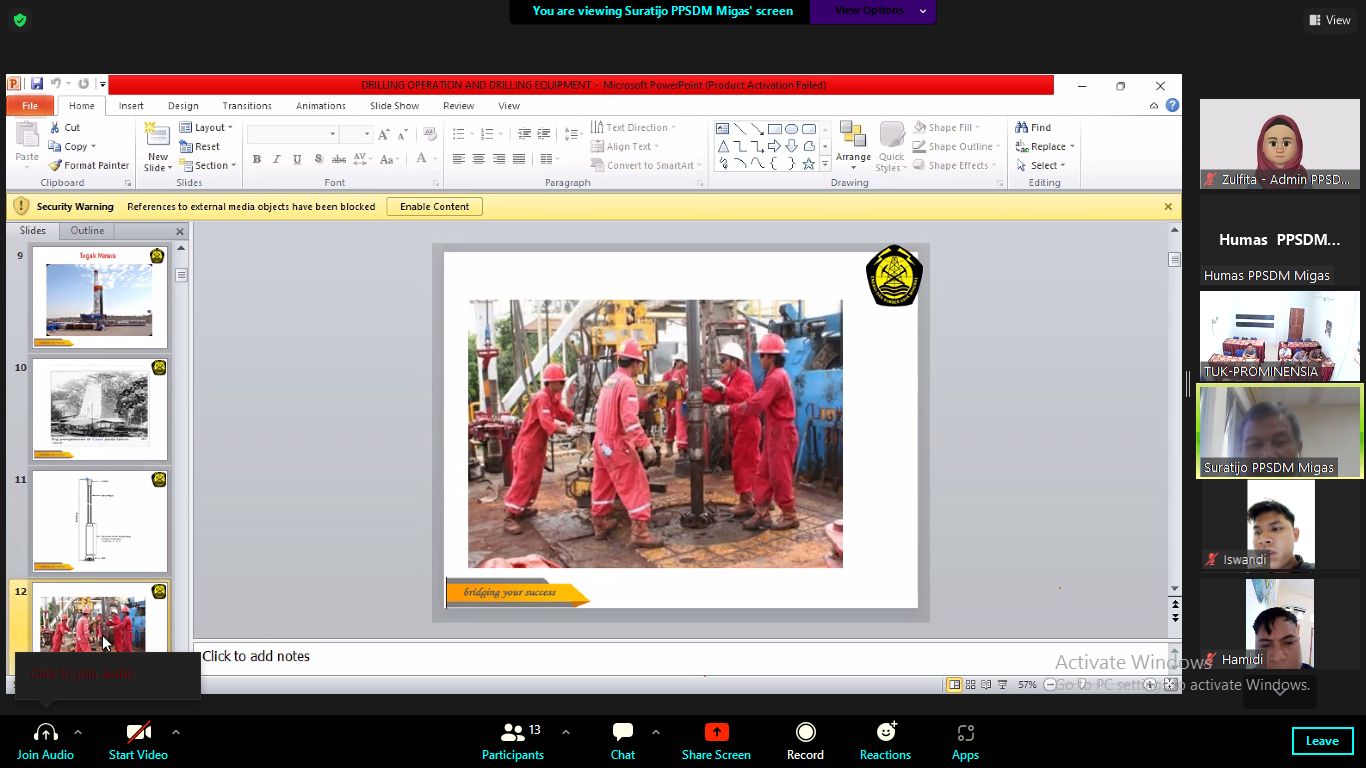Viewport: 1366px width, 768px height.
Task: Switch to the Design ribbon tab
Action: tap(183, 106)
